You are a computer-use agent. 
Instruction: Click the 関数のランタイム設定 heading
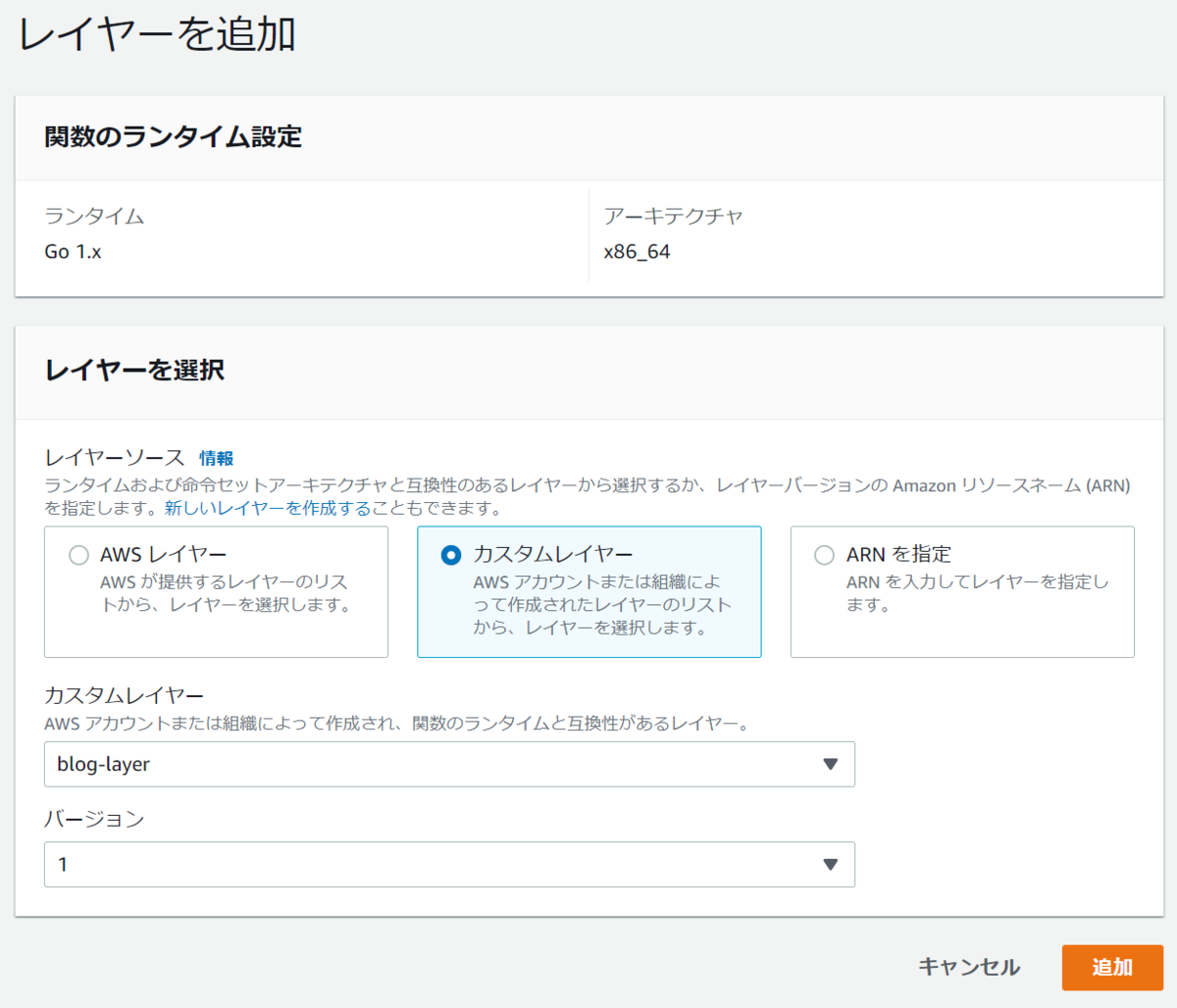(x=173, y=136)
